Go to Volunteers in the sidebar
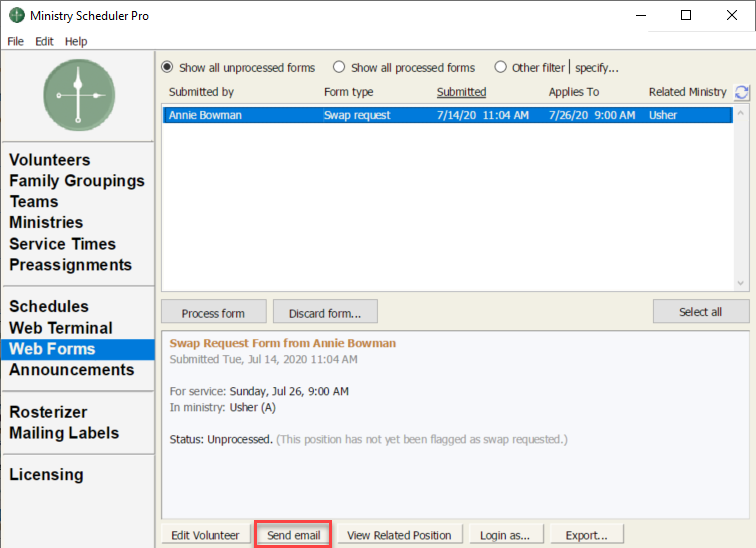This screenshot has width=756, height=548. tap(50, 160)
